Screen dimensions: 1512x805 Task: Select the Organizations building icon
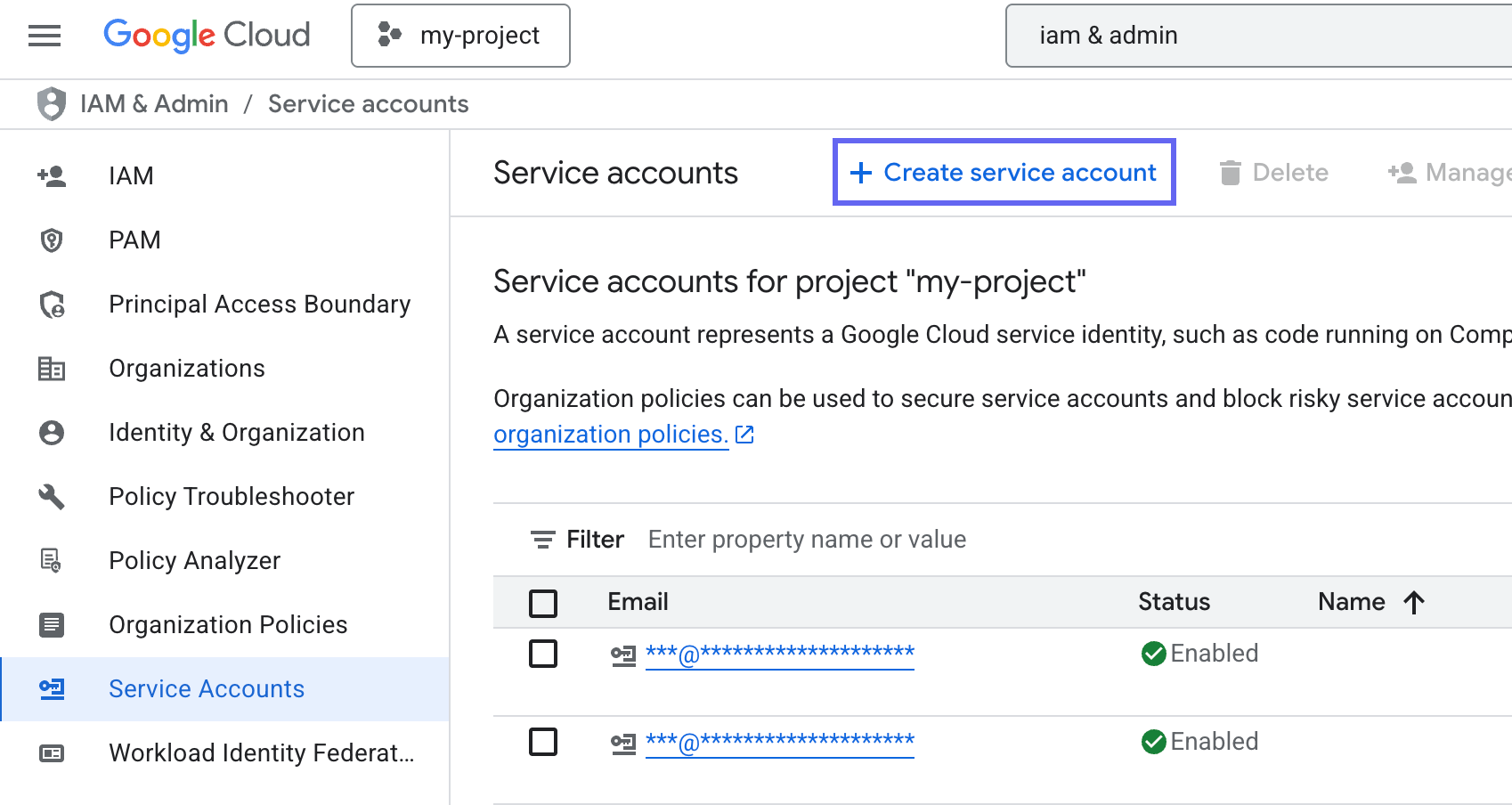tap(51, 368)
